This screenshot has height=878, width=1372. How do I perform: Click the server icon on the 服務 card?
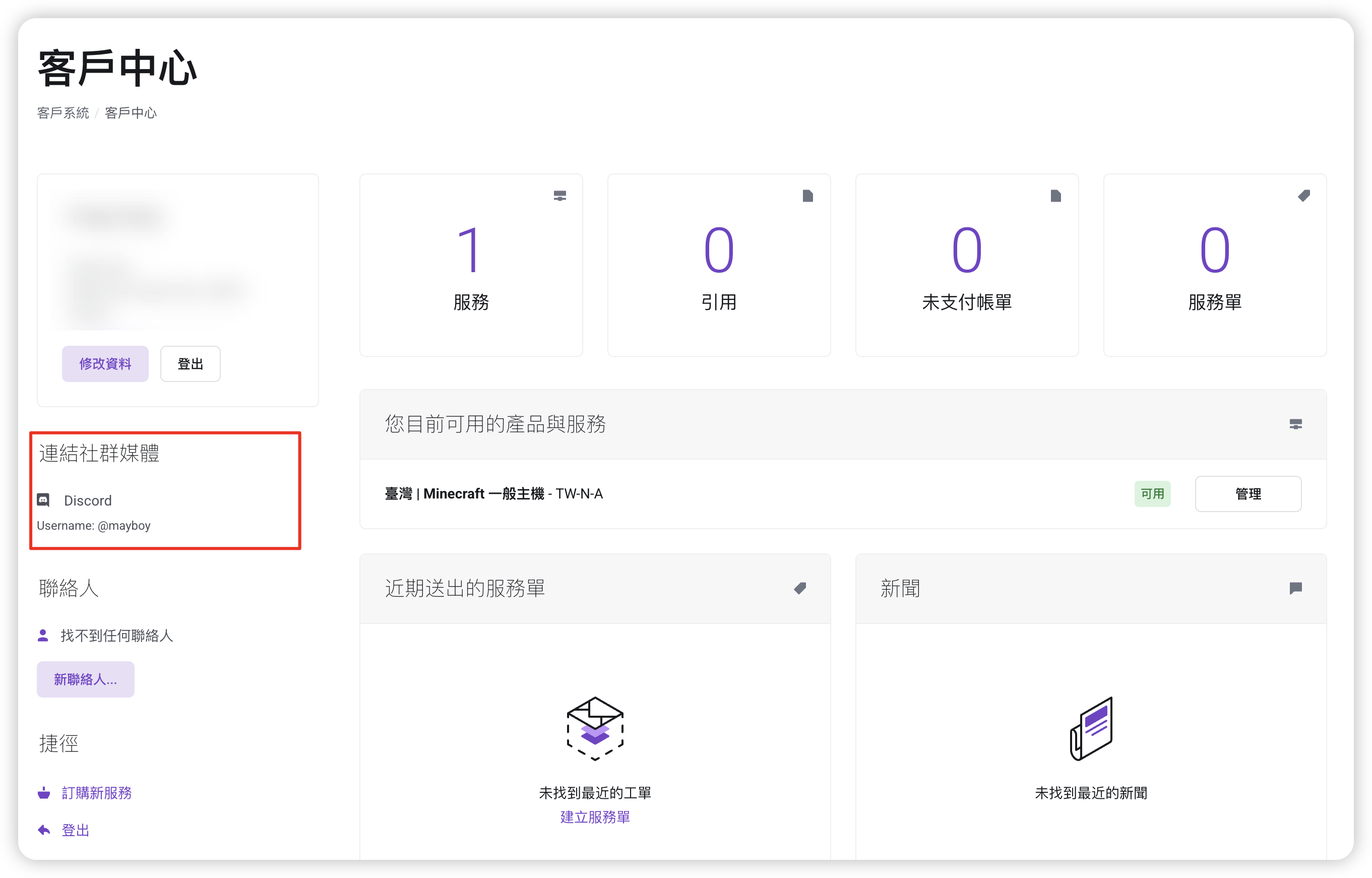tap(560, 196)
